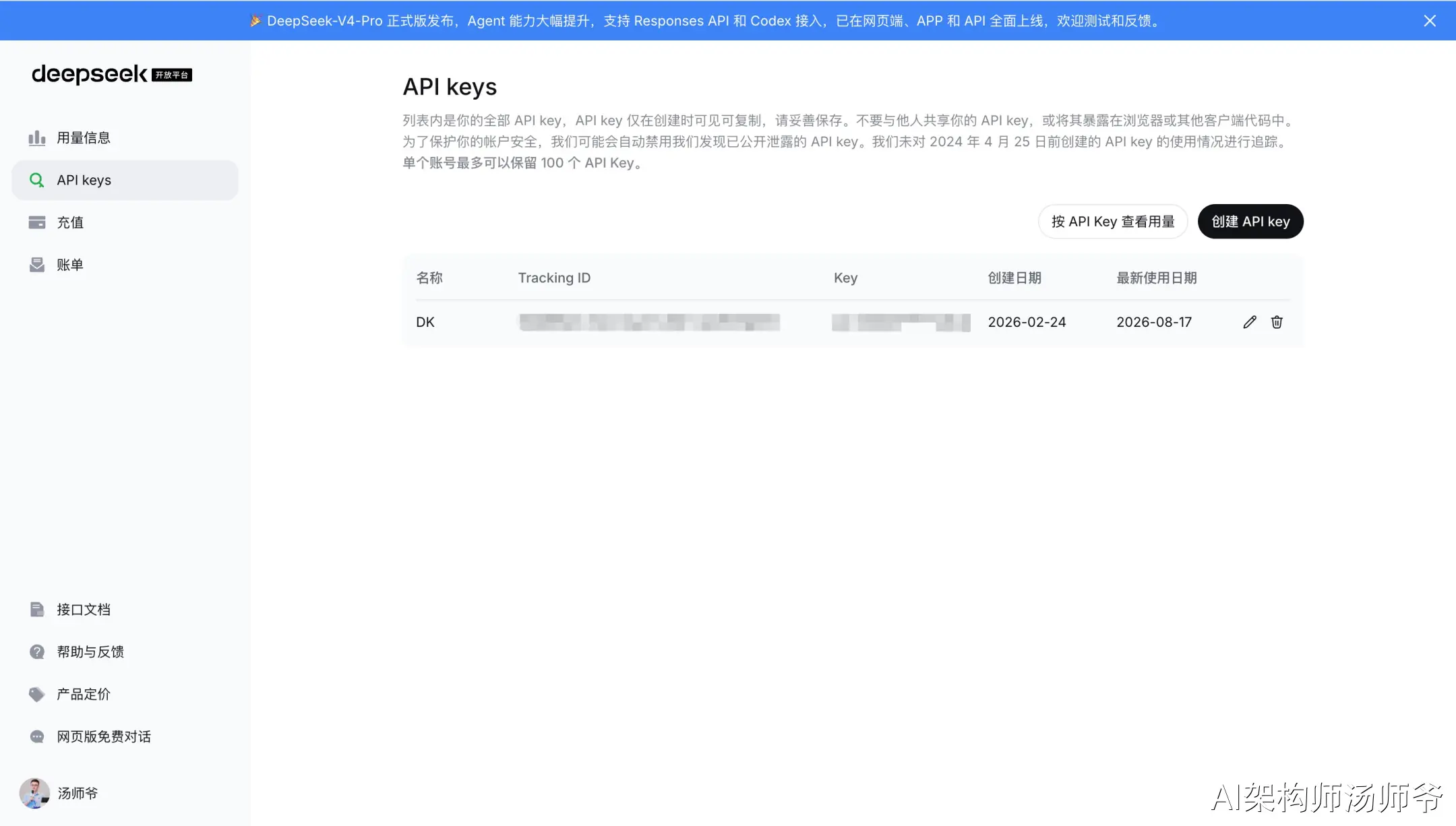Viewport: 1456px width, 826px height.
Task: Open 帮助与反馈 help and feedback
Action: coord(125,652)
